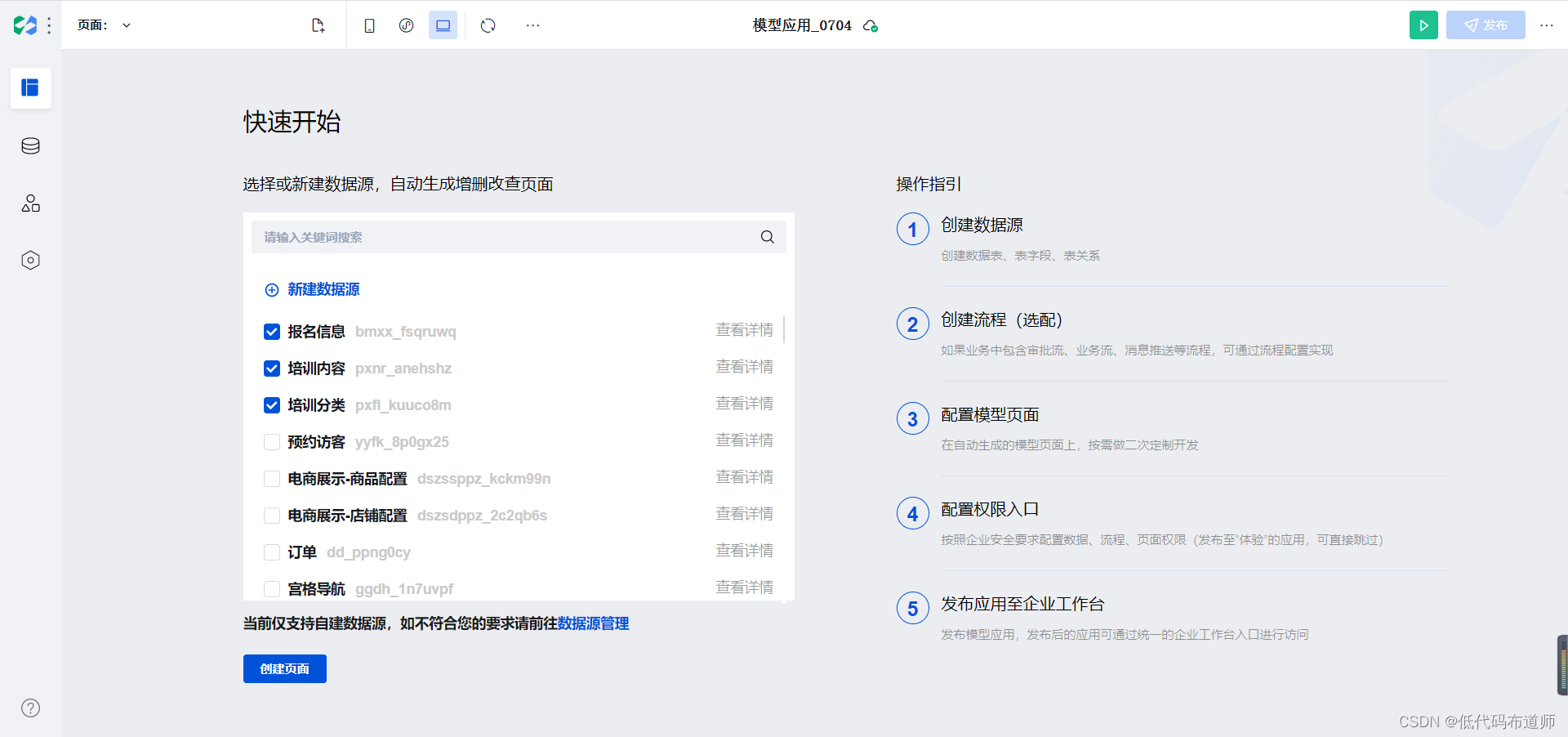Check the 电商展示-店铺配置 checkbox
The height and width of the screenshot is (737, 1568).
pyautogui.click(x=272, y=516)
